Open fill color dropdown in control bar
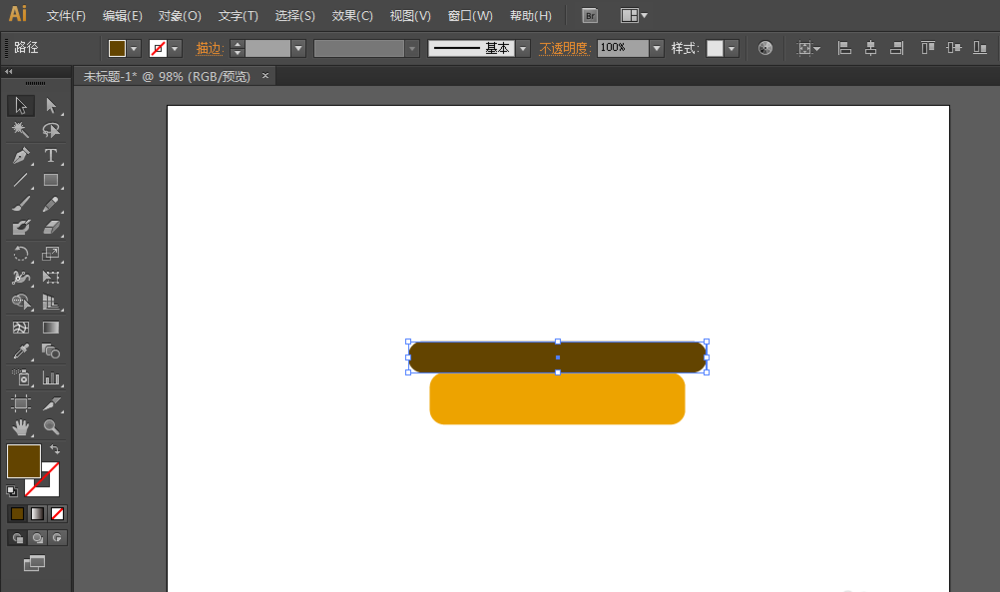 [134, 48]
